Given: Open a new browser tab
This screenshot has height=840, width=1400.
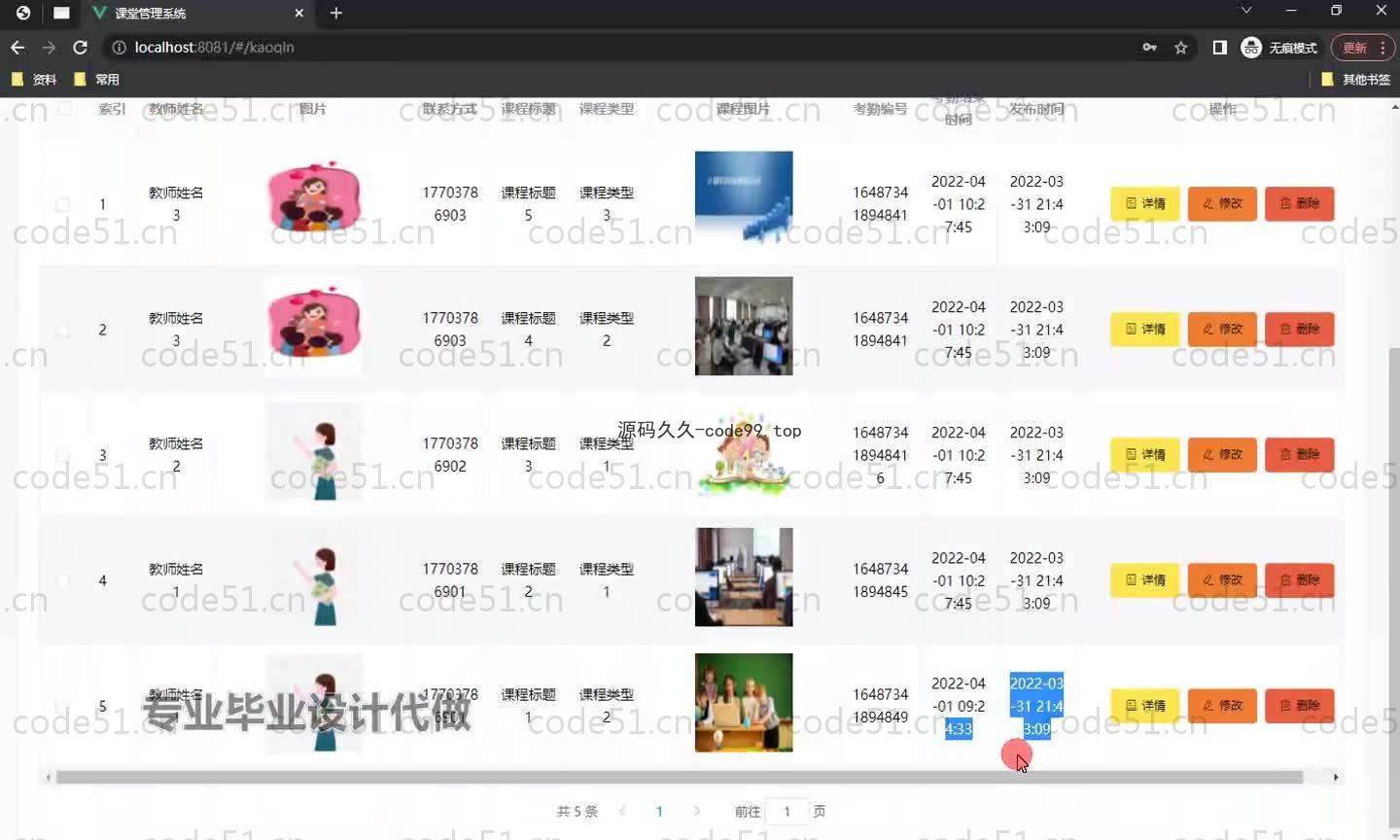Looking at the screenshot, I should [x=335, y=13].
